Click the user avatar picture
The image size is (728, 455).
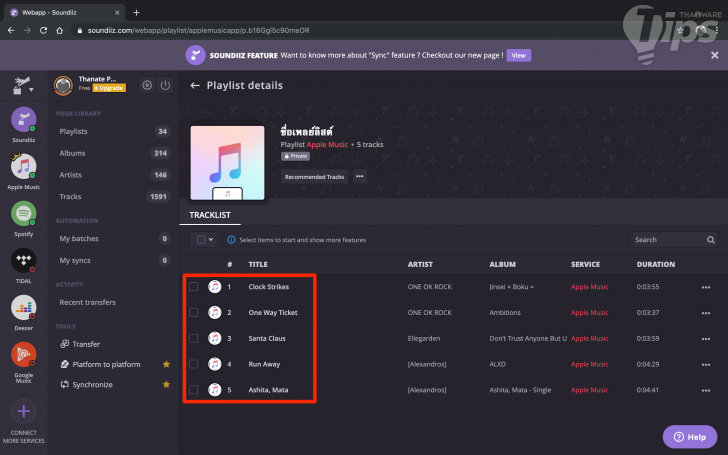(63, 85)
